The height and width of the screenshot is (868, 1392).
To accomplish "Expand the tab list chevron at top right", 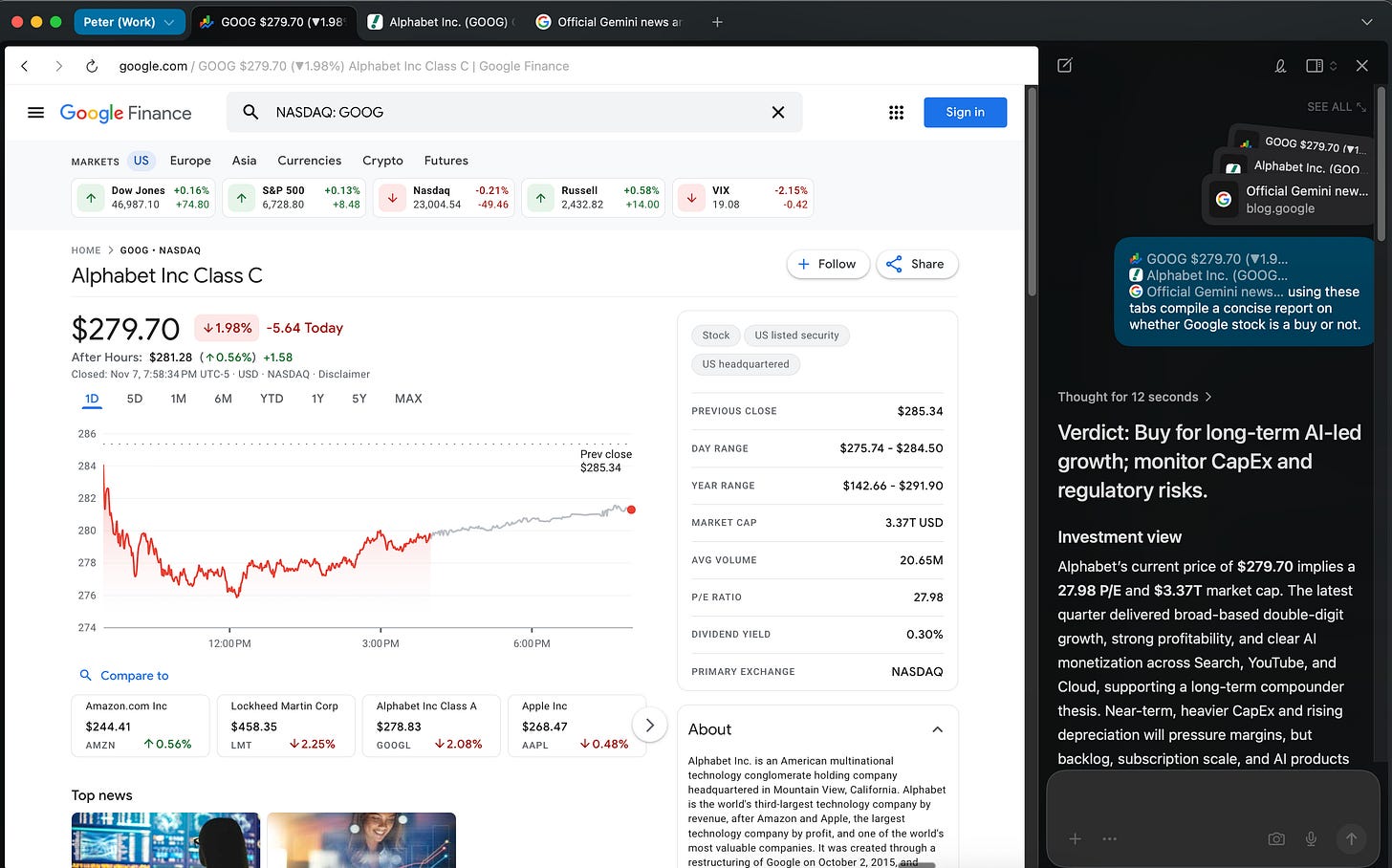I will point(1366,22).
